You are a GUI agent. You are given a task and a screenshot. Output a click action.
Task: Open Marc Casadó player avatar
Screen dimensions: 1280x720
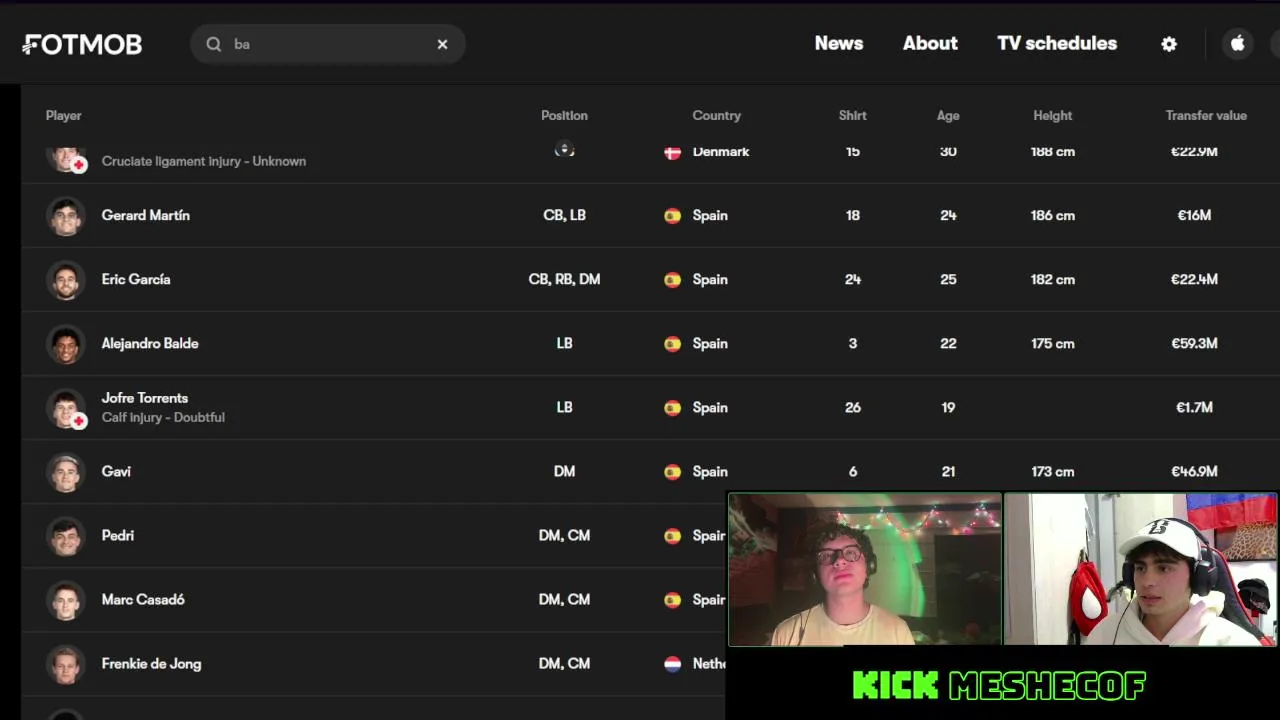(x=66, y=600)
